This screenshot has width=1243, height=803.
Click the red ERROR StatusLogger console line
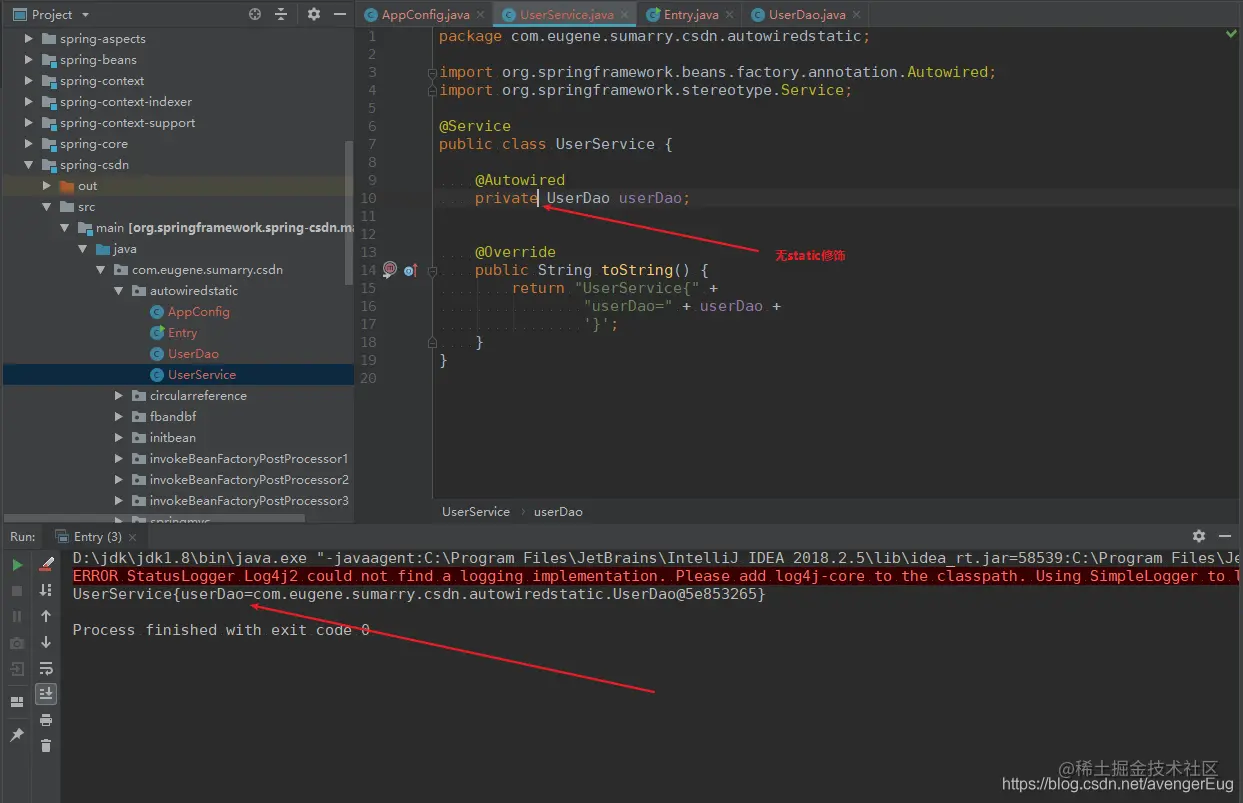pos(656,576)
